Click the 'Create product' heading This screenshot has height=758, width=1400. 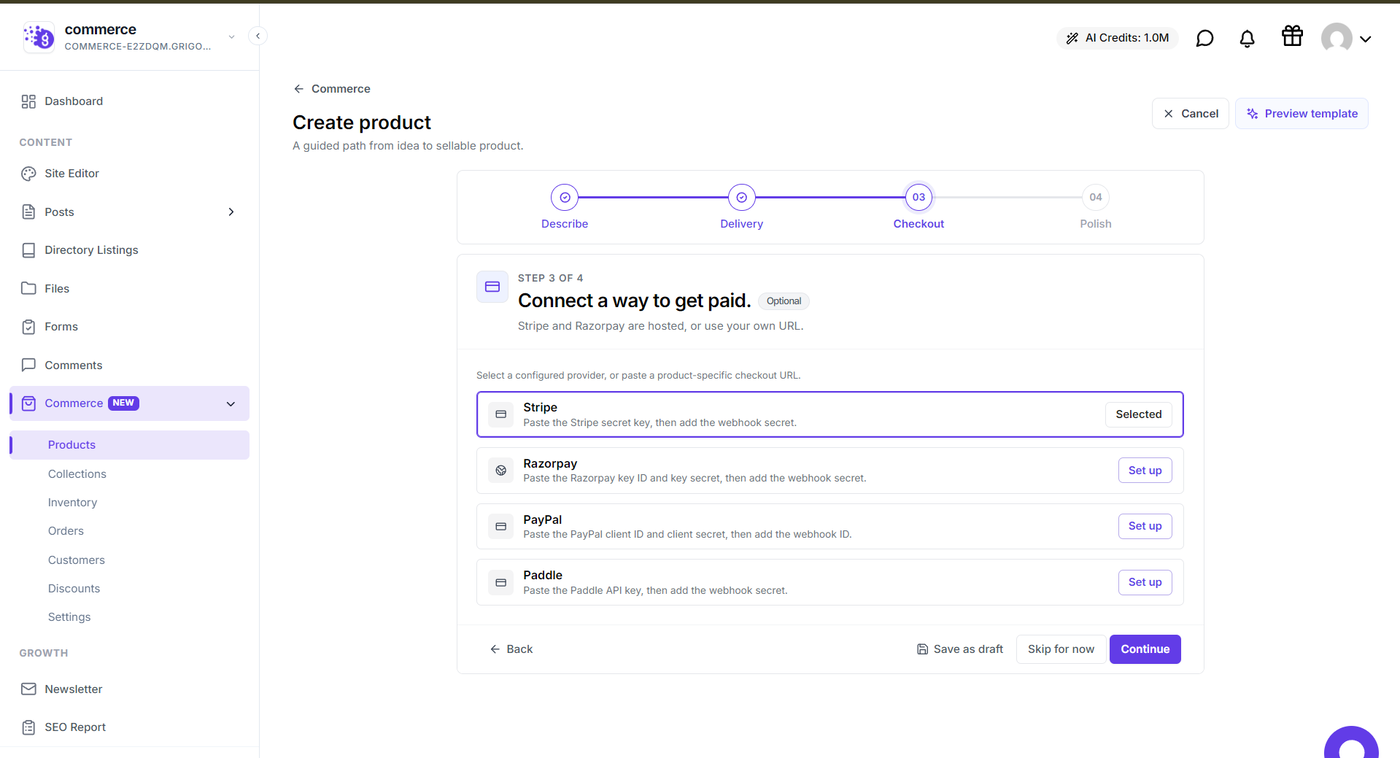tap(362, 122)
